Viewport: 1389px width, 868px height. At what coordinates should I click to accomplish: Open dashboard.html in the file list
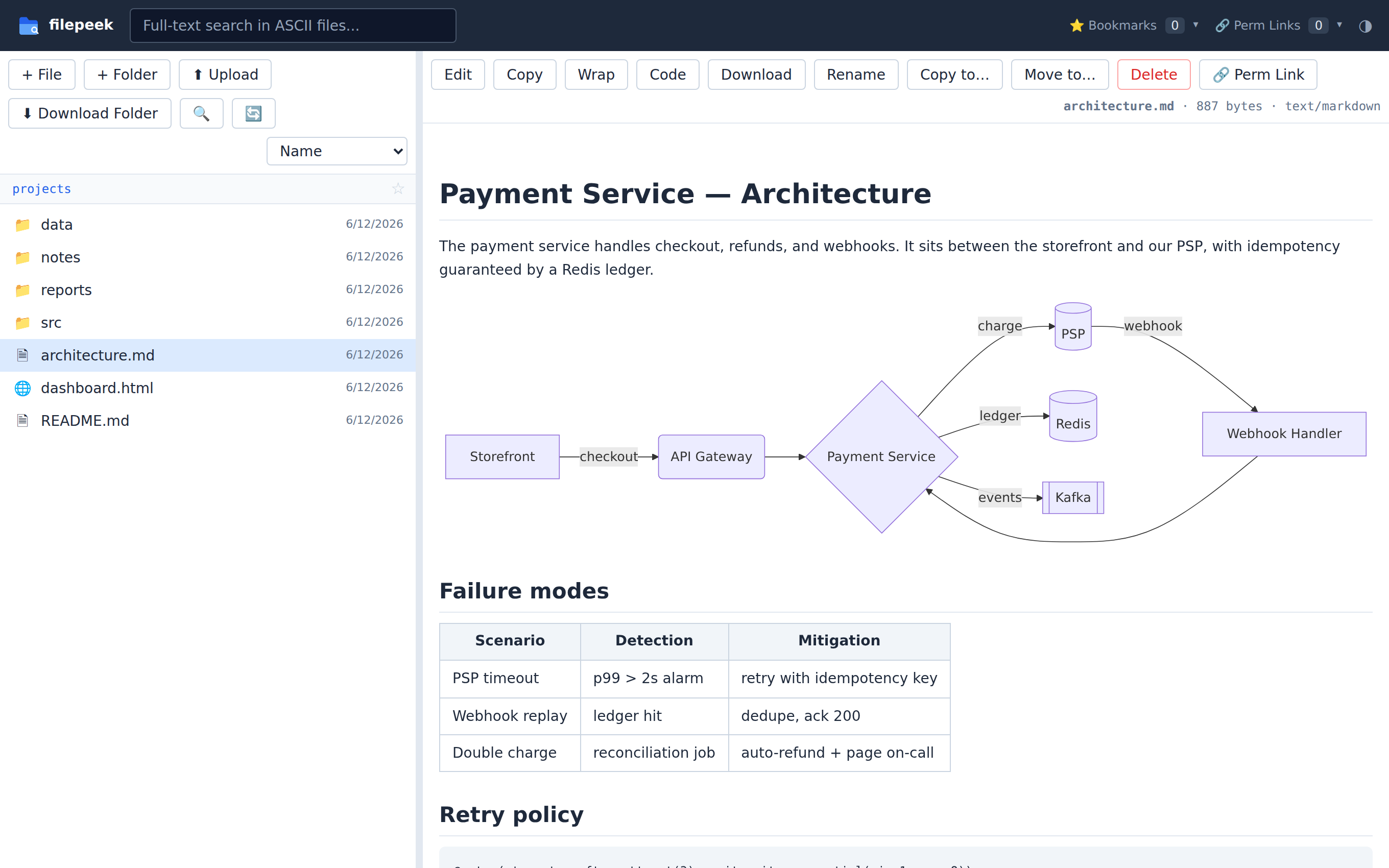208,388
